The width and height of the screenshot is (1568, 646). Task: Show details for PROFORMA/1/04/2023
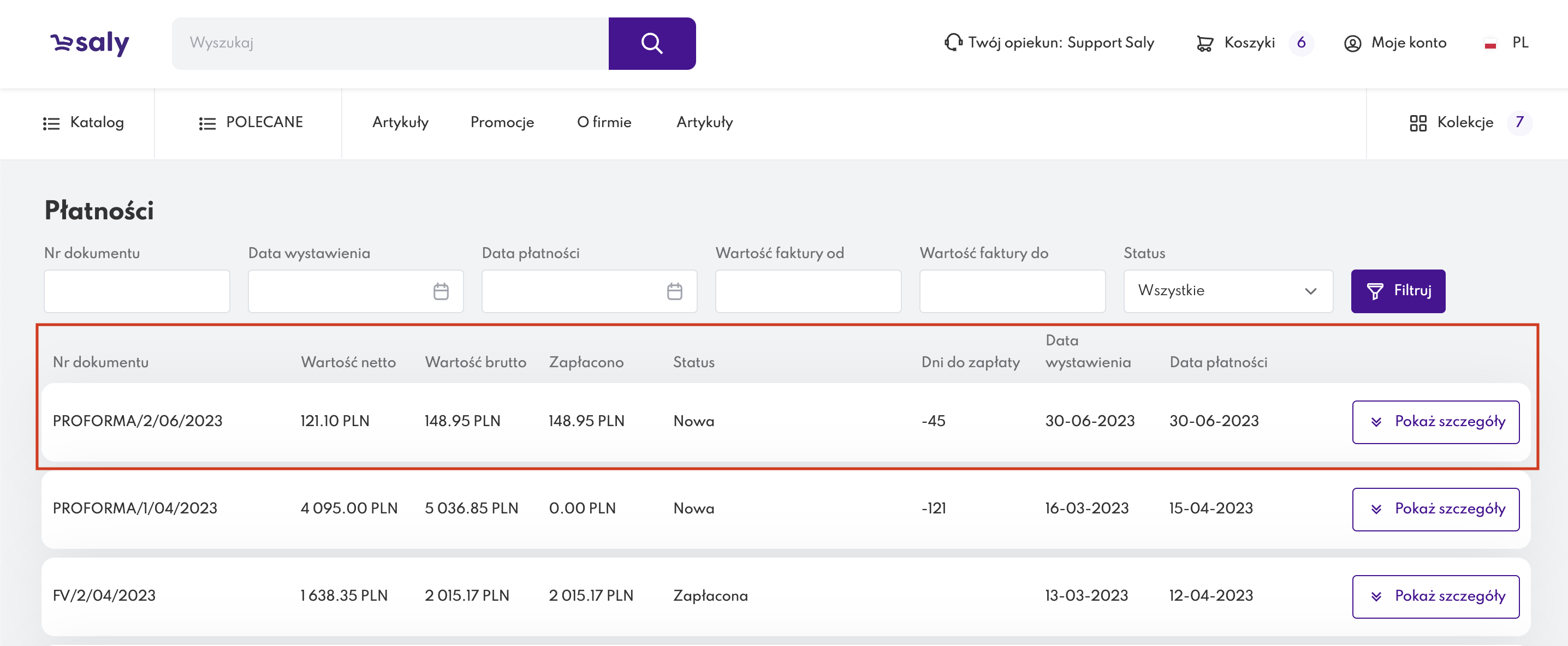[x=1435, y=509]
